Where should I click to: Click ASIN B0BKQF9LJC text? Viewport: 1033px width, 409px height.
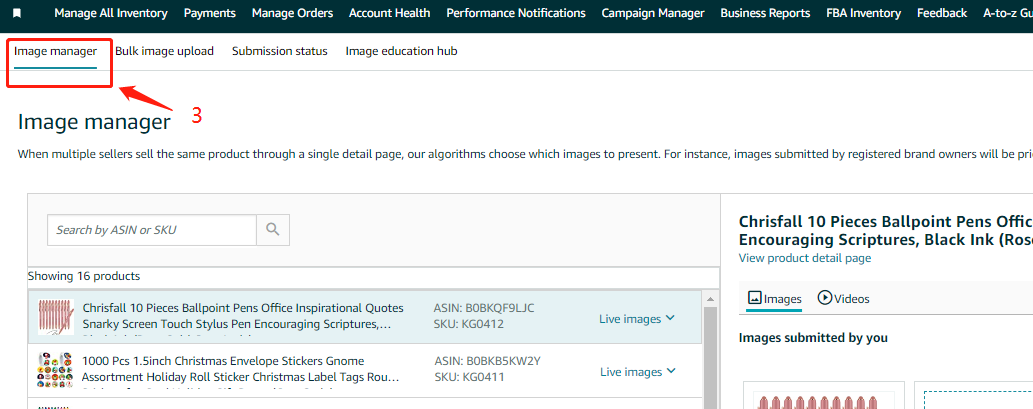coord(484,308)
